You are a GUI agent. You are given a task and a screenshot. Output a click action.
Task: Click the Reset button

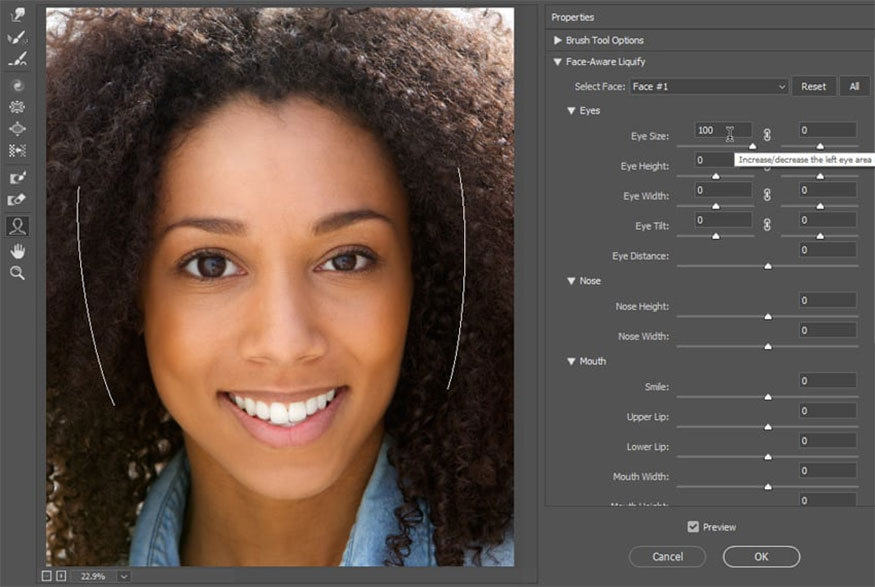click(x=813, y=86)
